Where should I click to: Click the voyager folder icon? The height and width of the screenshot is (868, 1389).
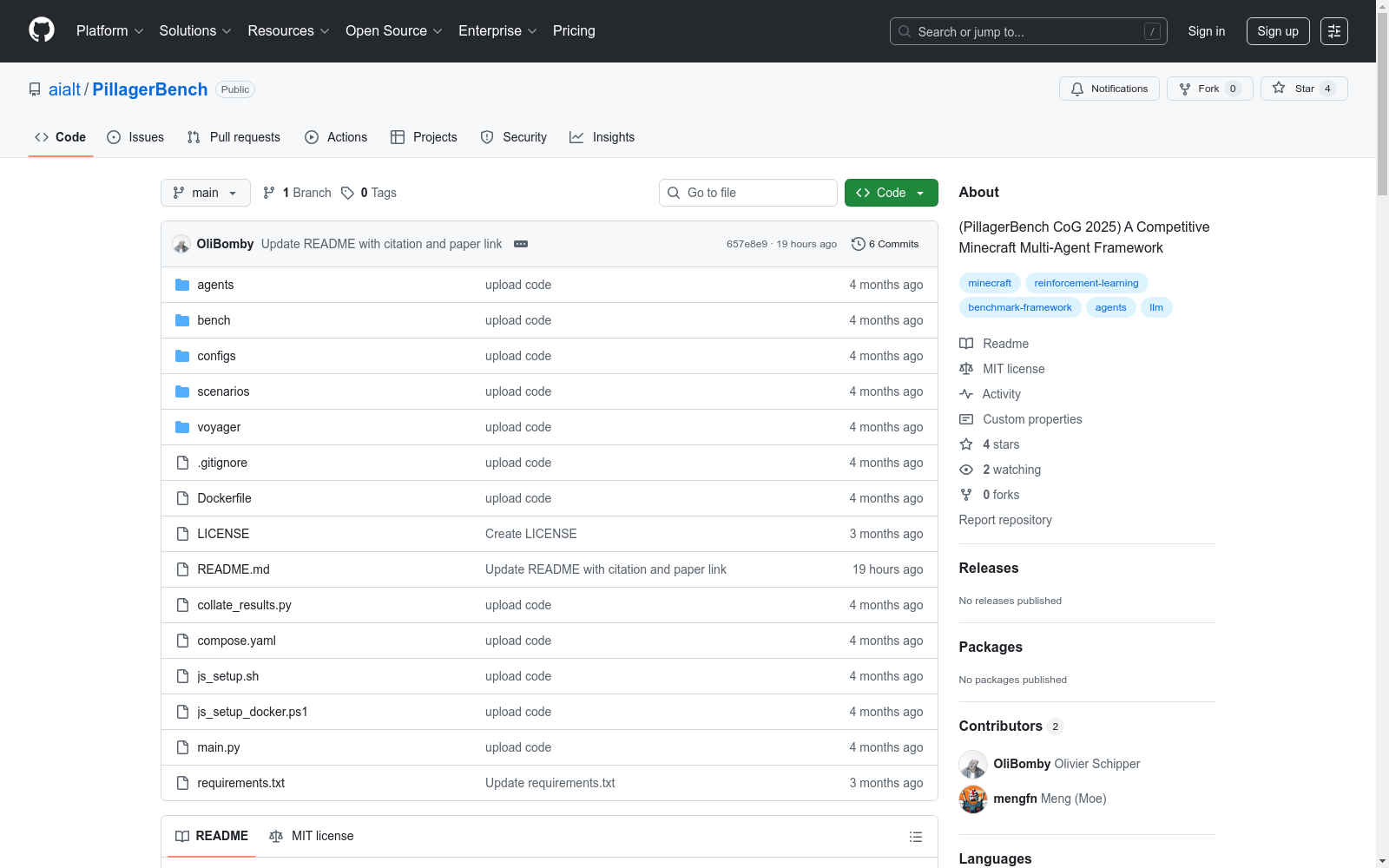182,427
